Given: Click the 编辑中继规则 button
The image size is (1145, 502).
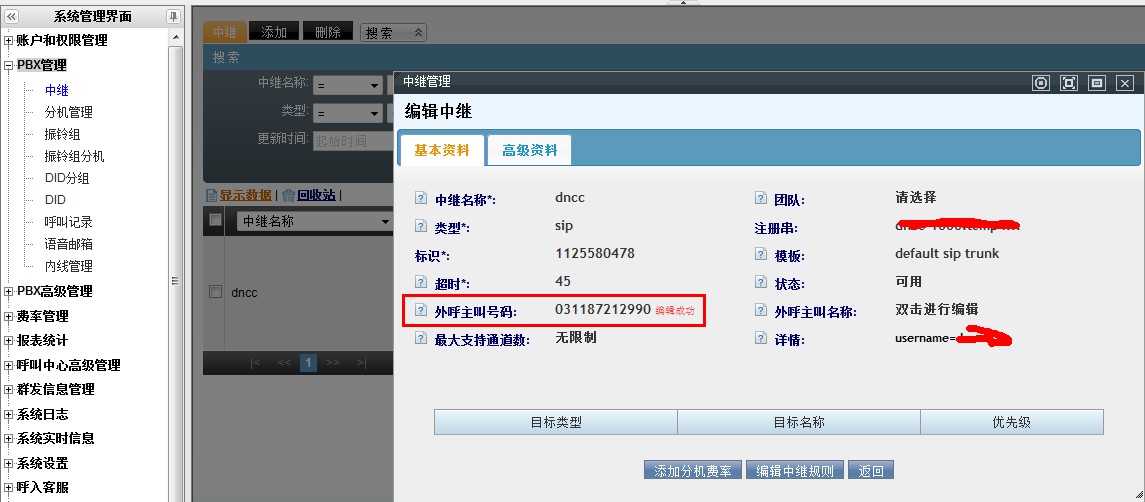Looking at the screenshot, I should click(x=794, y=470).
